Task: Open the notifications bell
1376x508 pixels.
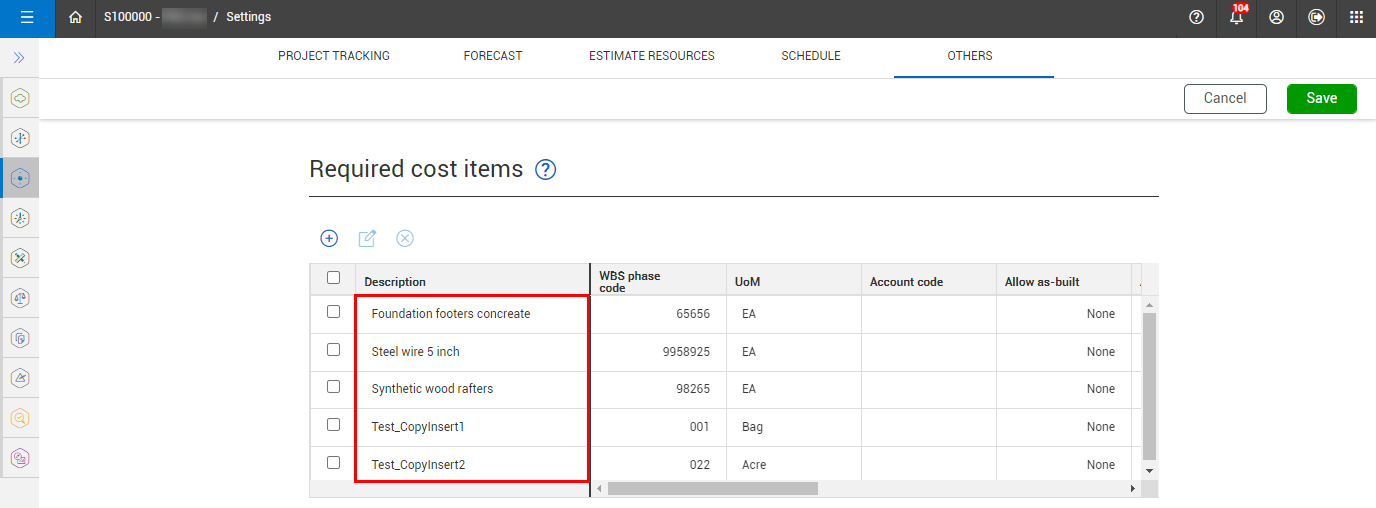Action: pos(1237,17)
